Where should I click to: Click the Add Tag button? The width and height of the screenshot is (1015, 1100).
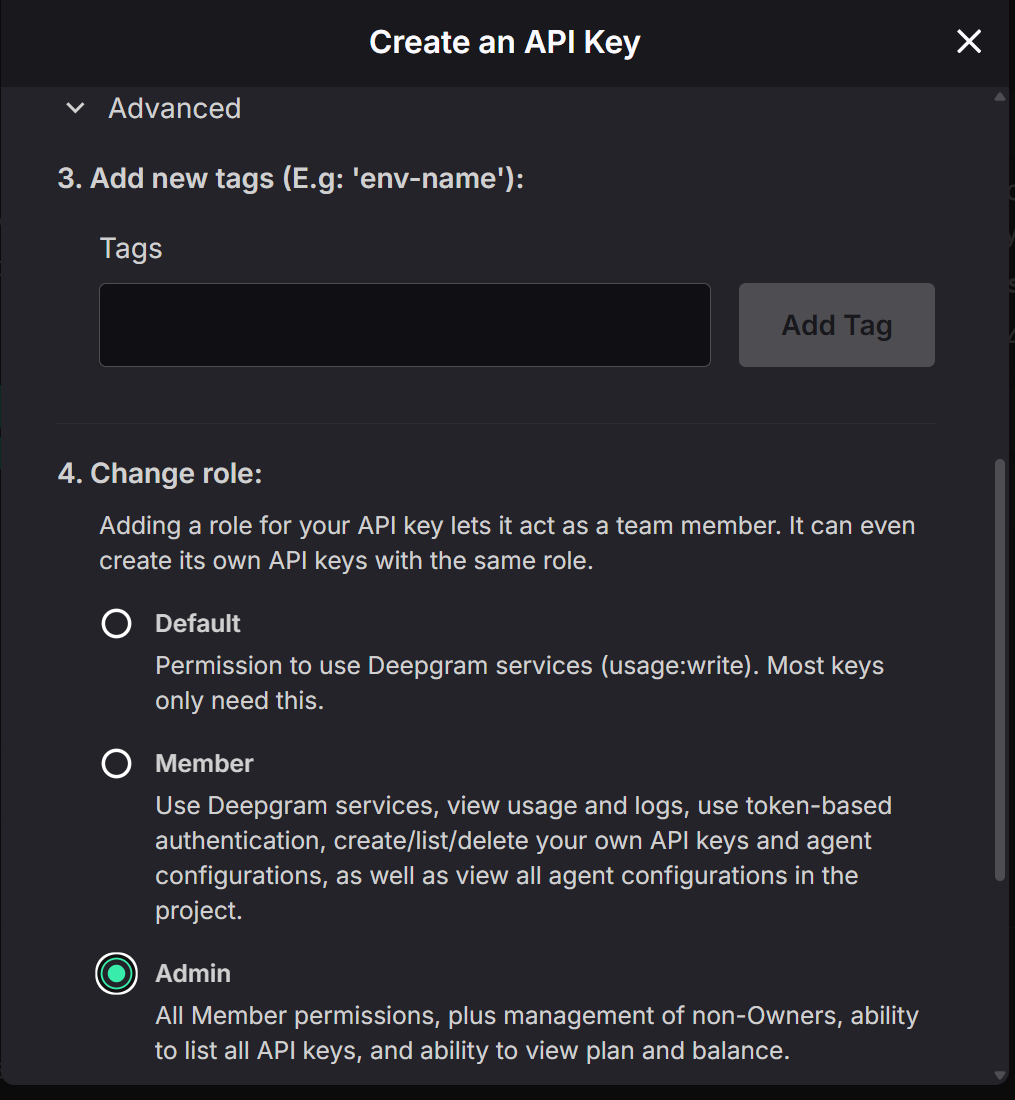[x=836, y=325]
